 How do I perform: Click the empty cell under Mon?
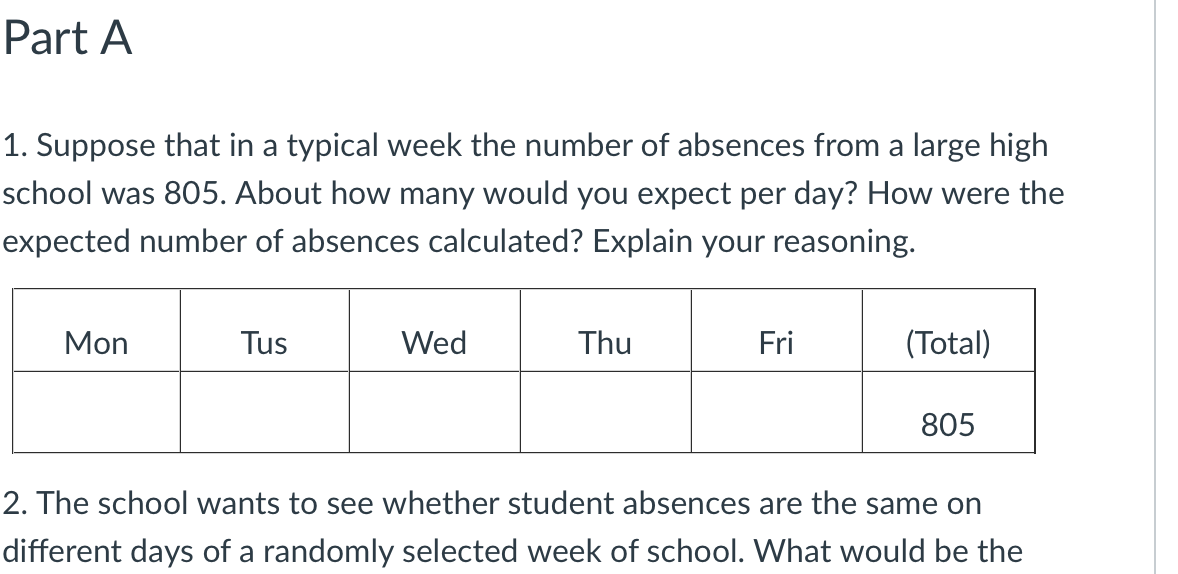point(96,412)
